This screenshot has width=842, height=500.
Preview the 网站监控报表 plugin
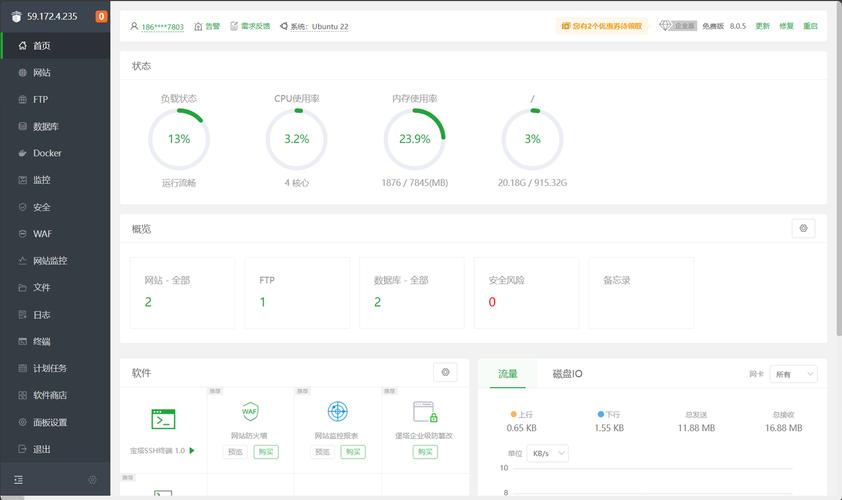pyautogui.click(x=322, y=452)
